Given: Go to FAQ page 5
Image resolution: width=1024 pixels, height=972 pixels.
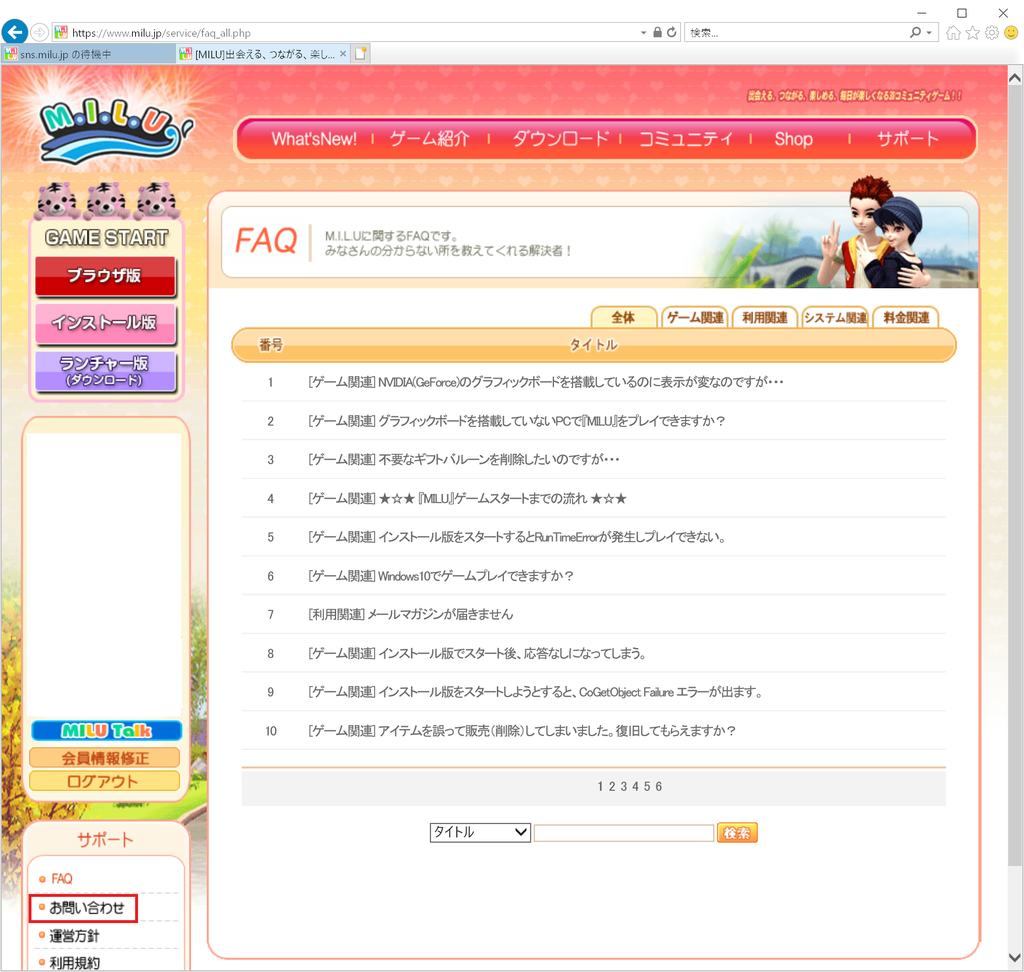Looking at the screenshot, I should (647, 786).
